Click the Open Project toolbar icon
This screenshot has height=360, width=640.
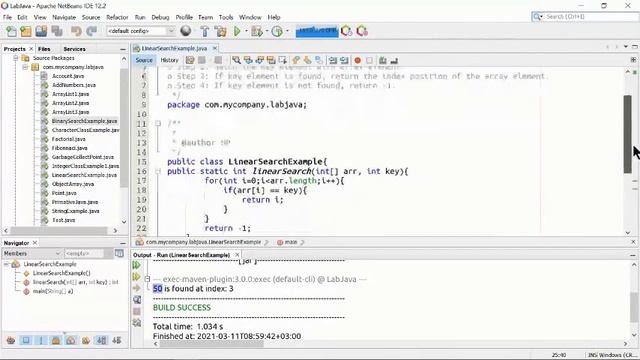click(x=41, y=31)
